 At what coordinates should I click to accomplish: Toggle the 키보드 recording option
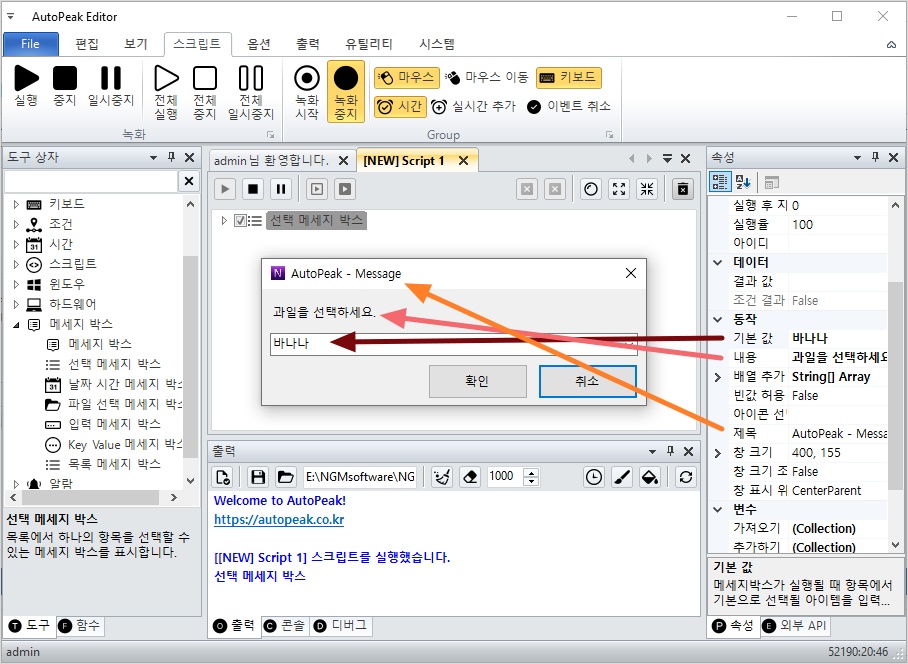click(x=569, y=77)
